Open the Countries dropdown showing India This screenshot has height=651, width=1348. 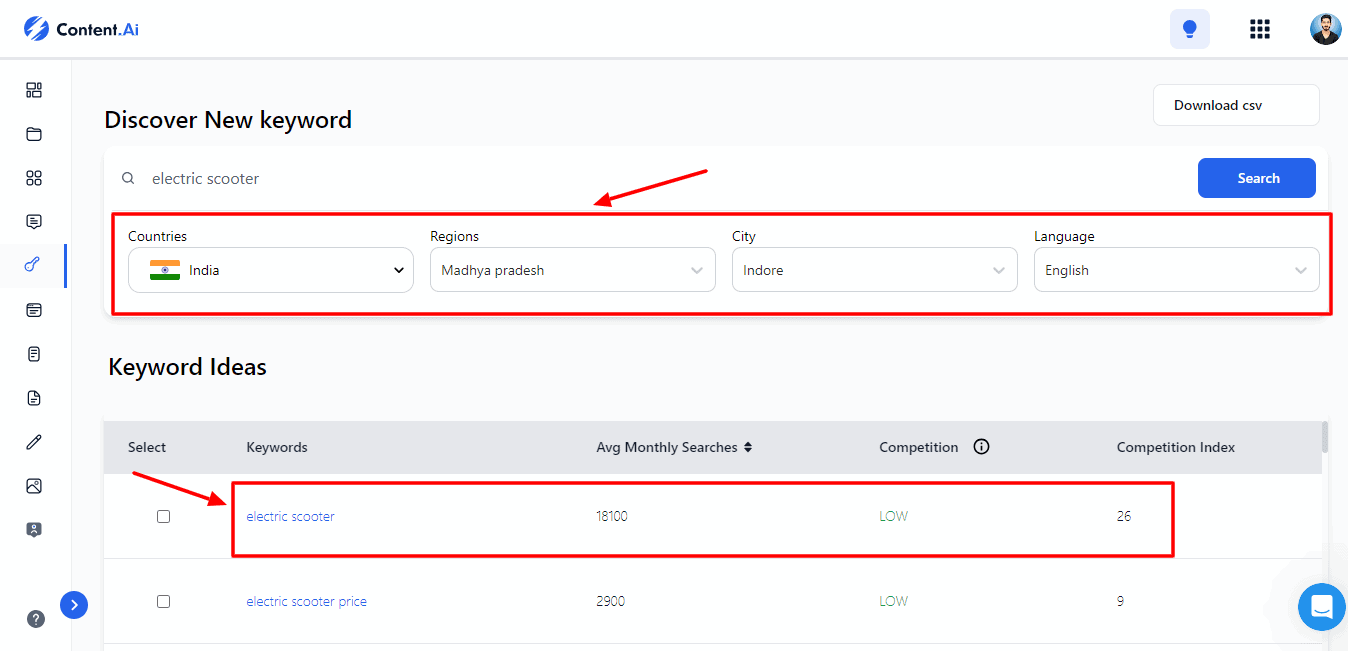[x=270, y=271]
